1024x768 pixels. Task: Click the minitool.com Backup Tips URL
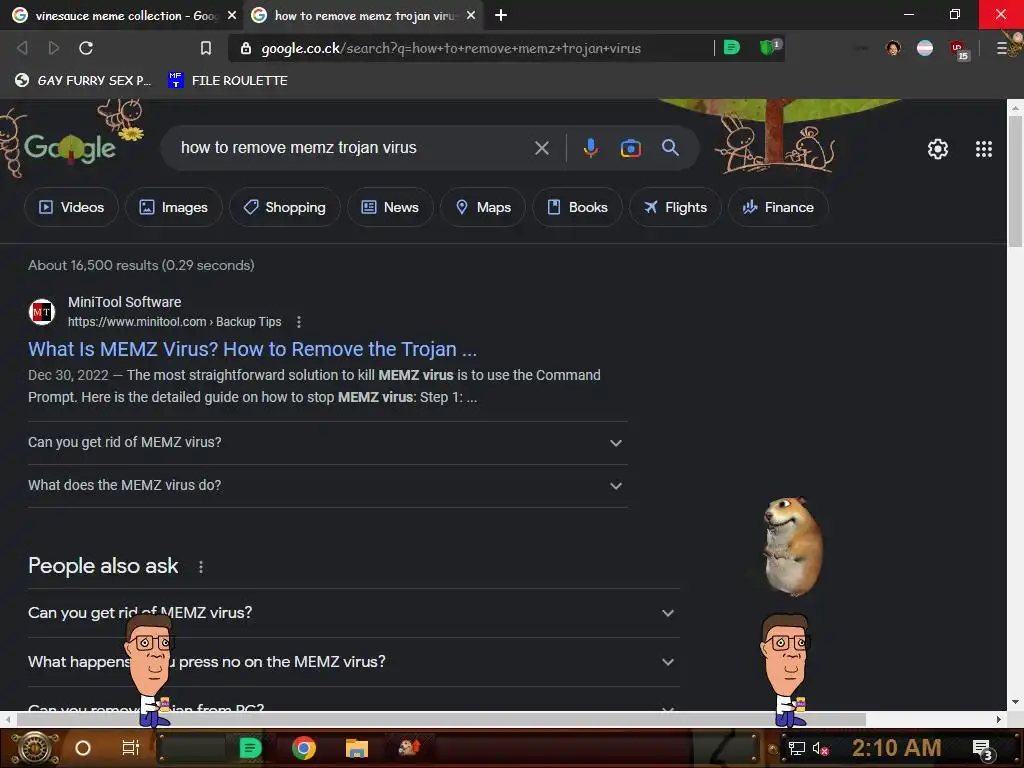(174, 322)
